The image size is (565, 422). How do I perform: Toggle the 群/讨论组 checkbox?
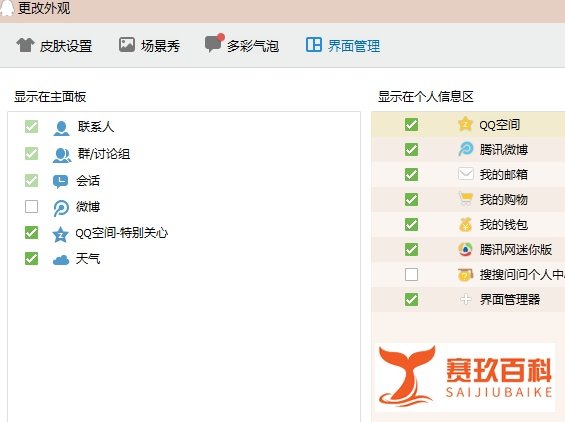point(31,154)
